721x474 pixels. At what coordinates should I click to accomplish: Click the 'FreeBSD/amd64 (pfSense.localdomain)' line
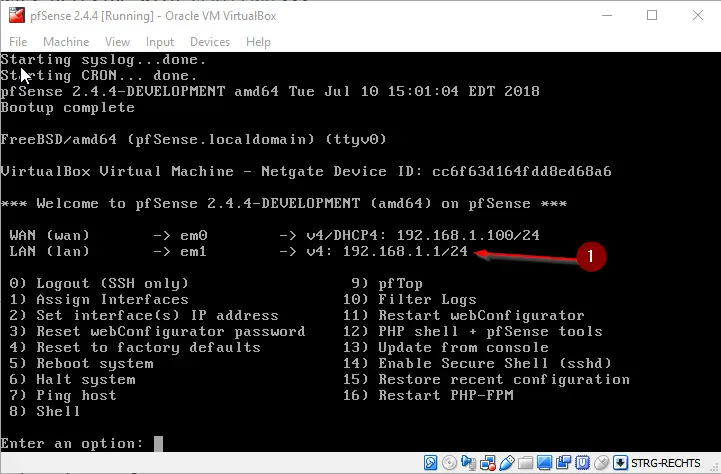[x=194, y=139]
